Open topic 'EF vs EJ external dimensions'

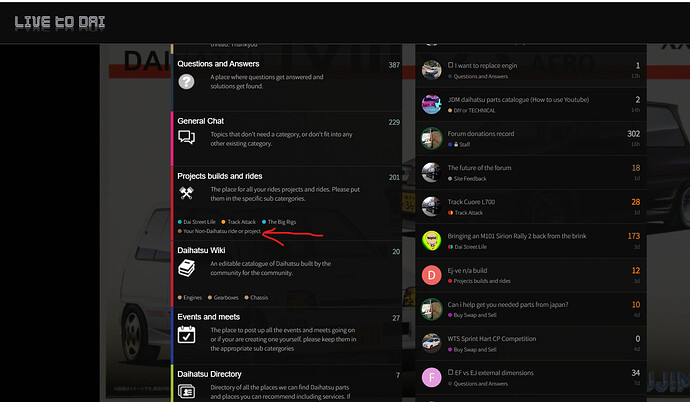tap(494, 373)
